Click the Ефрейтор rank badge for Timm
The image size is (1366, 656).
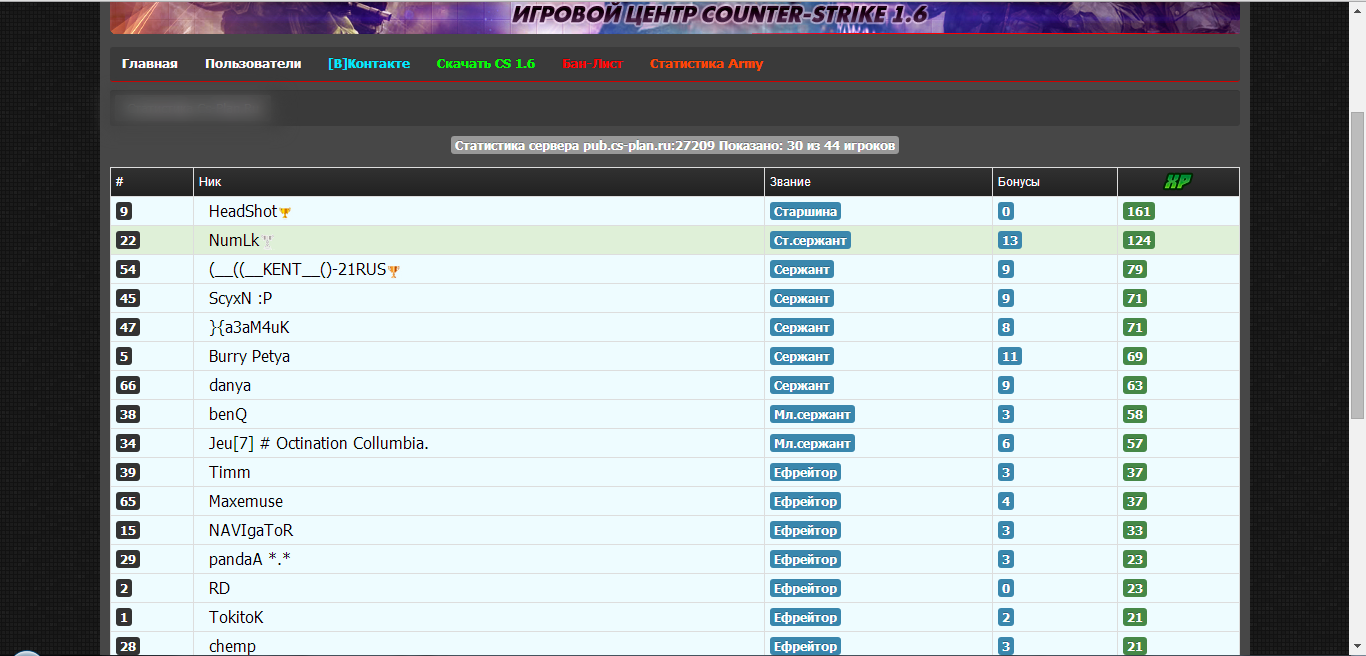pos(805,473)
